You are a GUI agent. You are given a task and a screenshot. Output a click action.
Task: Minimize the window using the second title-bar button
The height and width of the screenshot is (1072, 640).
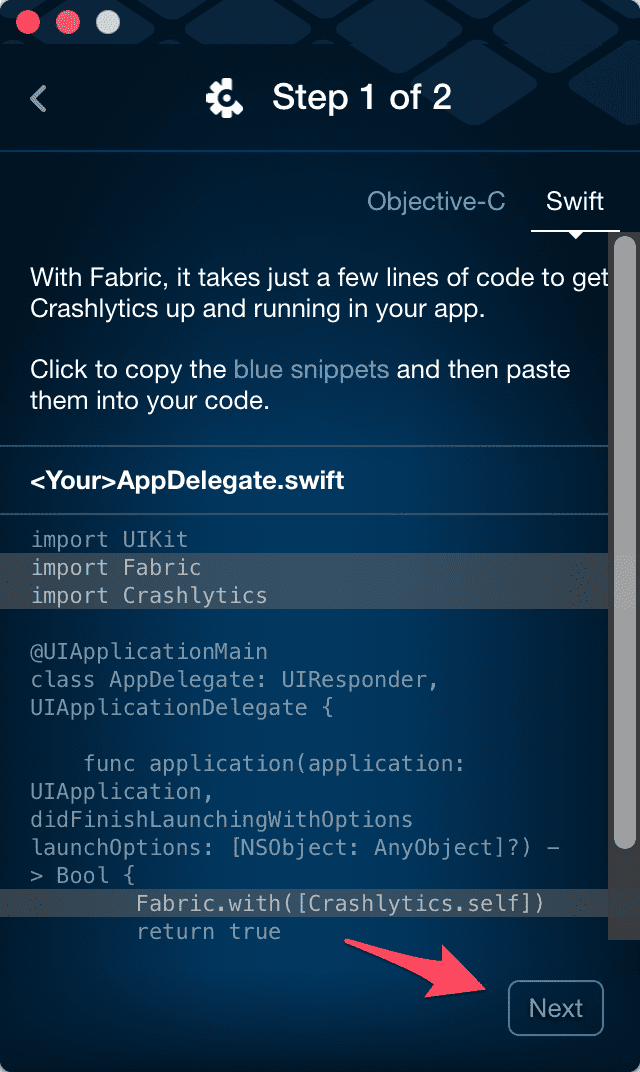click(x=67, y=21)
